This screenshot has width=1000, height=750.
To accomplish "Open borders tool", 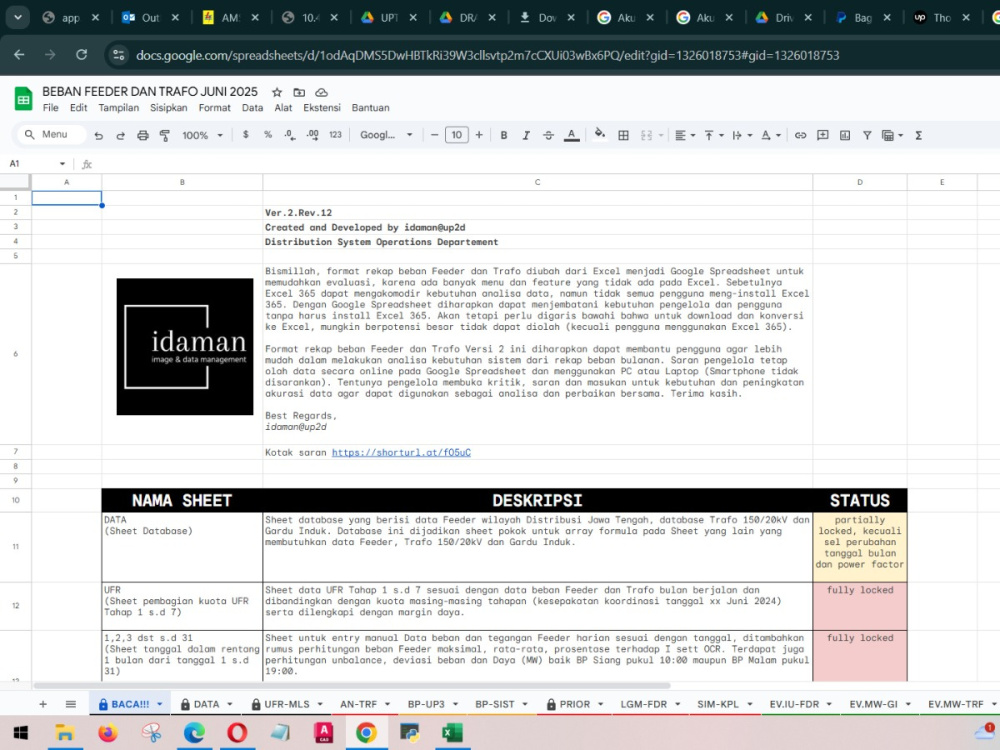I will tap(624, 135).
